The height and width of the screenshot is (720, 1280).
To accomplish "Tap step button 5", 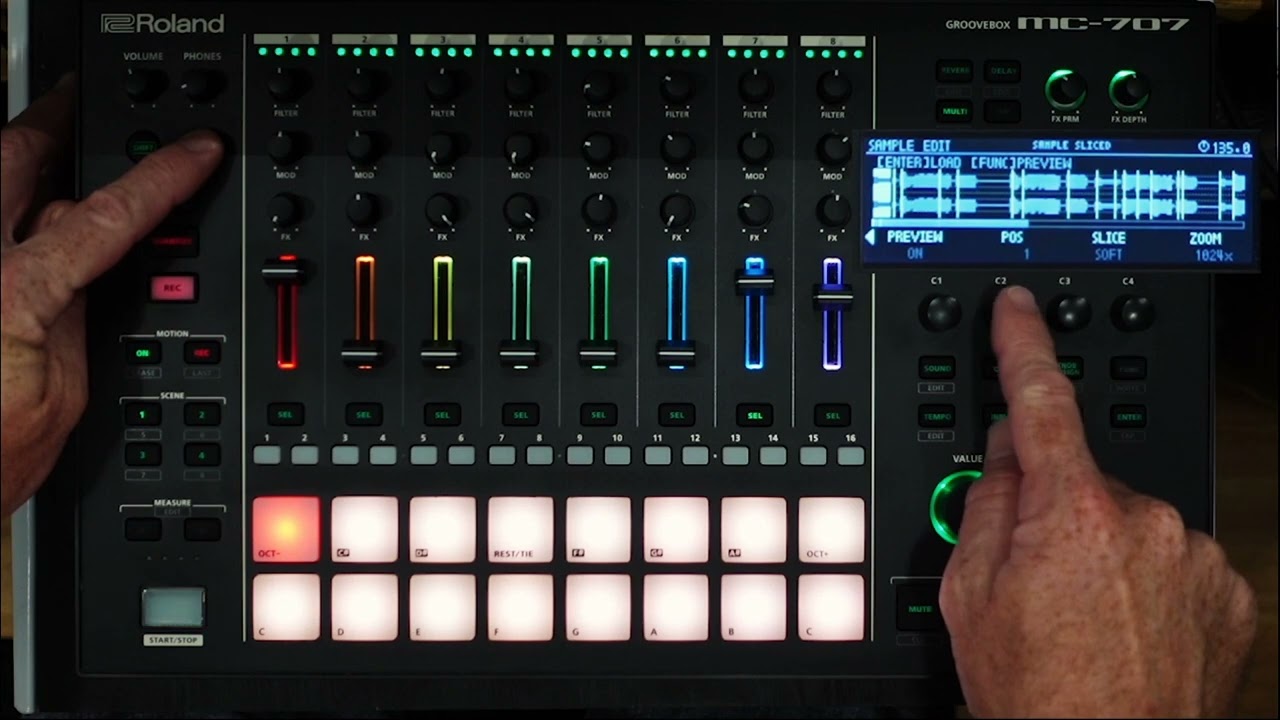I will coord(423,455).
